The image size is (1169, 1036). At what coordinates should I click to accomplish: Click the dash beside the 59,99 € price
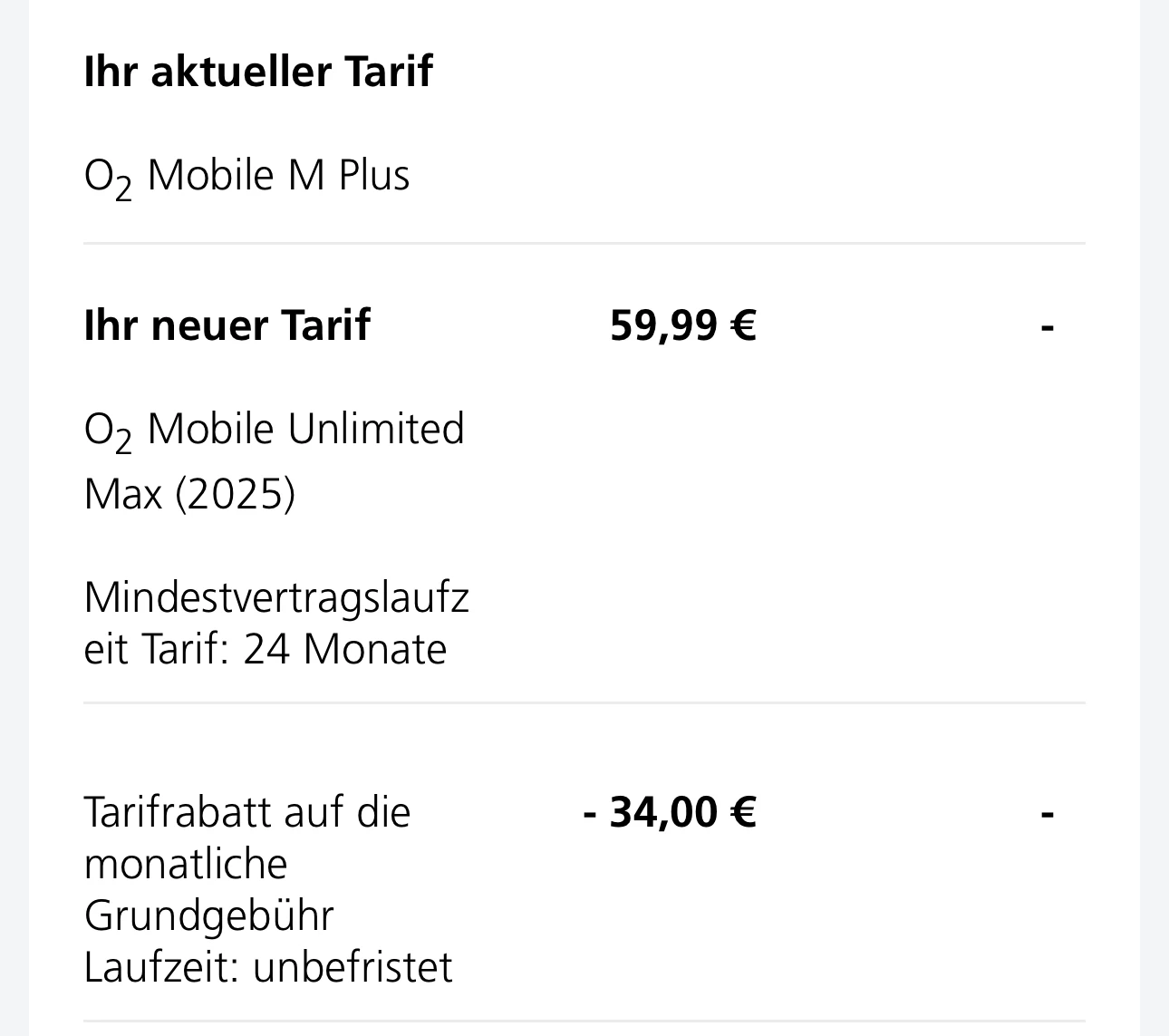point(1048,327)
